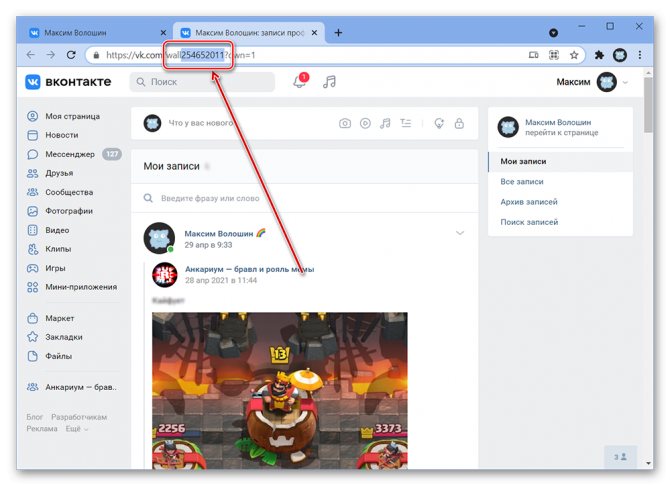
Task: Attach a video to new post
Action: point(365,124)
